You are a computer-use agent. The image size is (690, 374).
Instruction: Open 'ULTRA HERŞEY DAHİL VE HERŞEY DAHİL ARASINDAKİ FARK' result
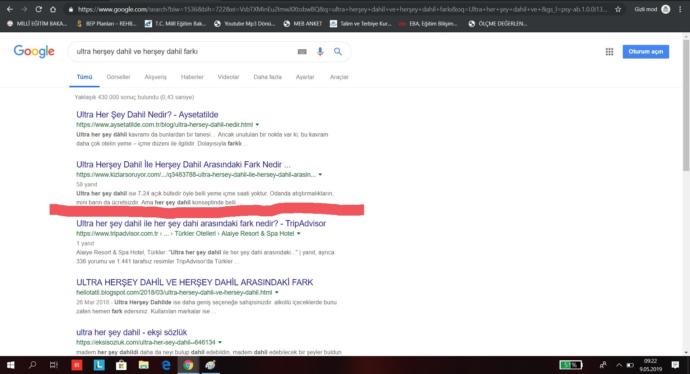[195, 282]
